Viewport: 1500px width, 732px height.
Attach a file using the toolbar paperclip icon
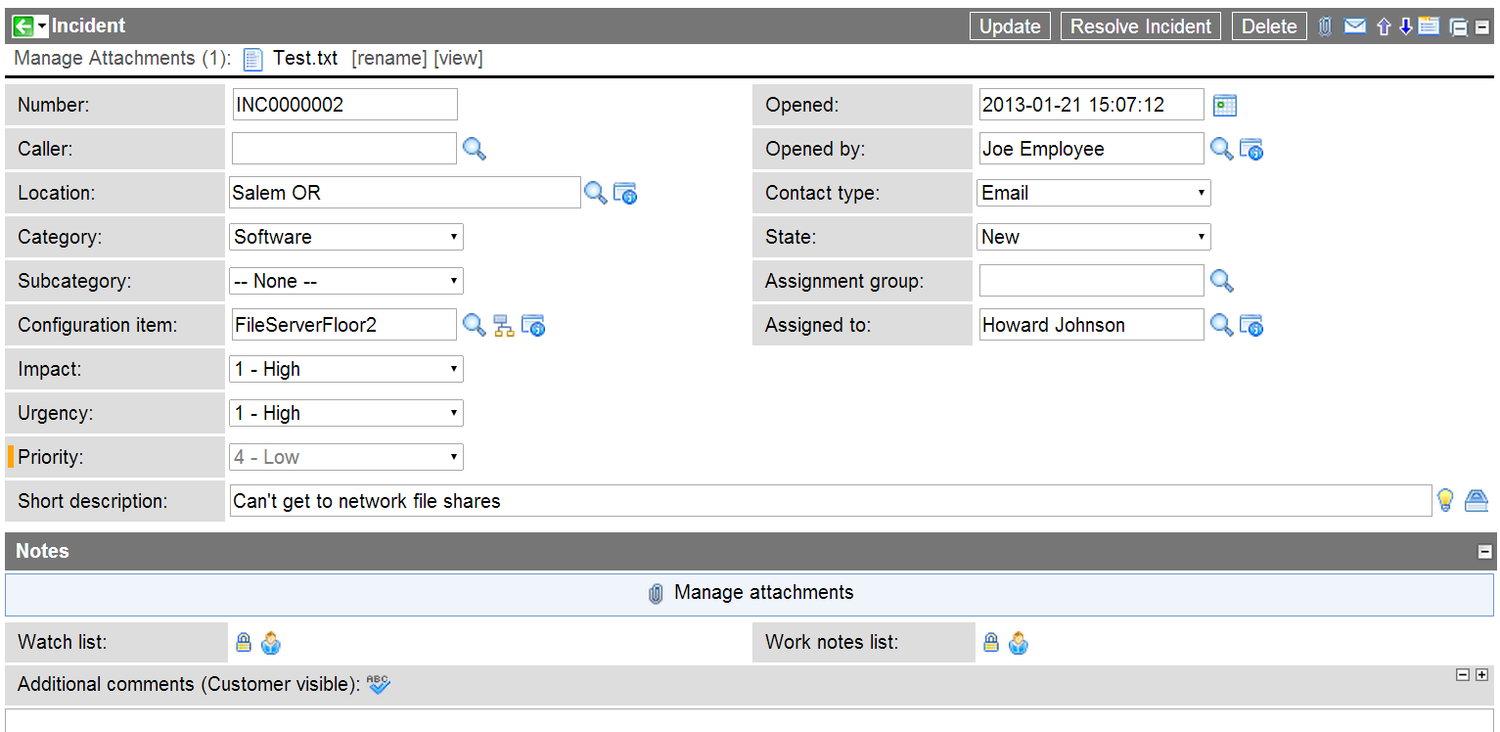[x=1325, y=26]
